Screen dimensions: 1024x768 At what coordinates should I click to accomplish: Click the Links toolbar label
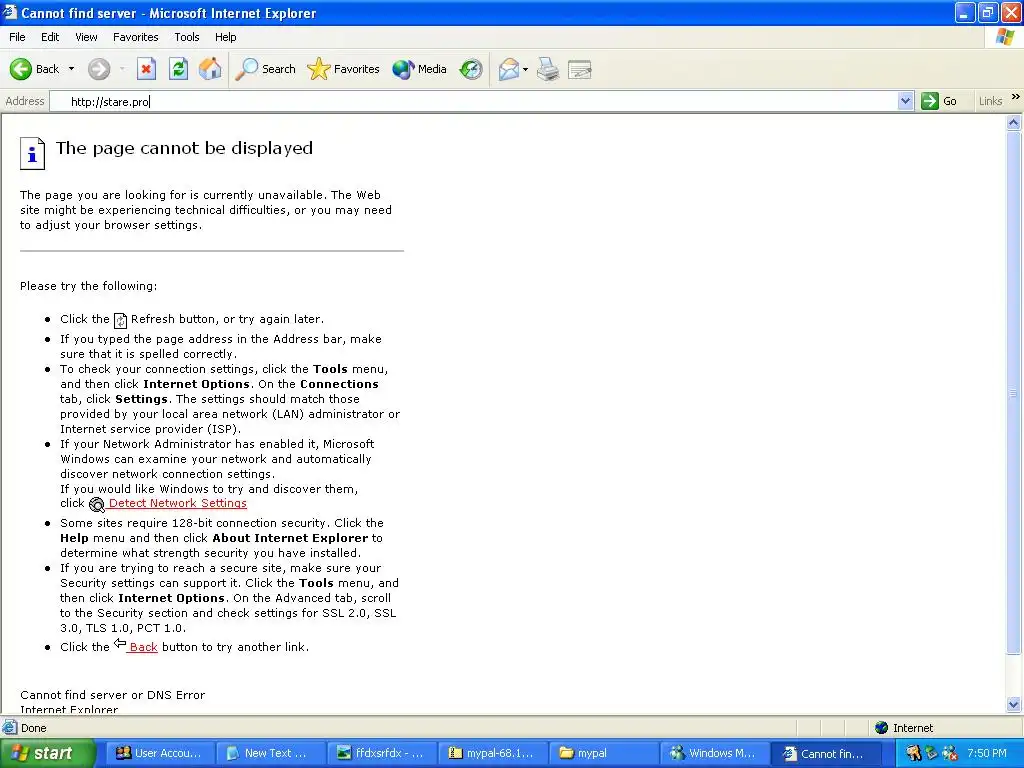(x=990, y=101)
